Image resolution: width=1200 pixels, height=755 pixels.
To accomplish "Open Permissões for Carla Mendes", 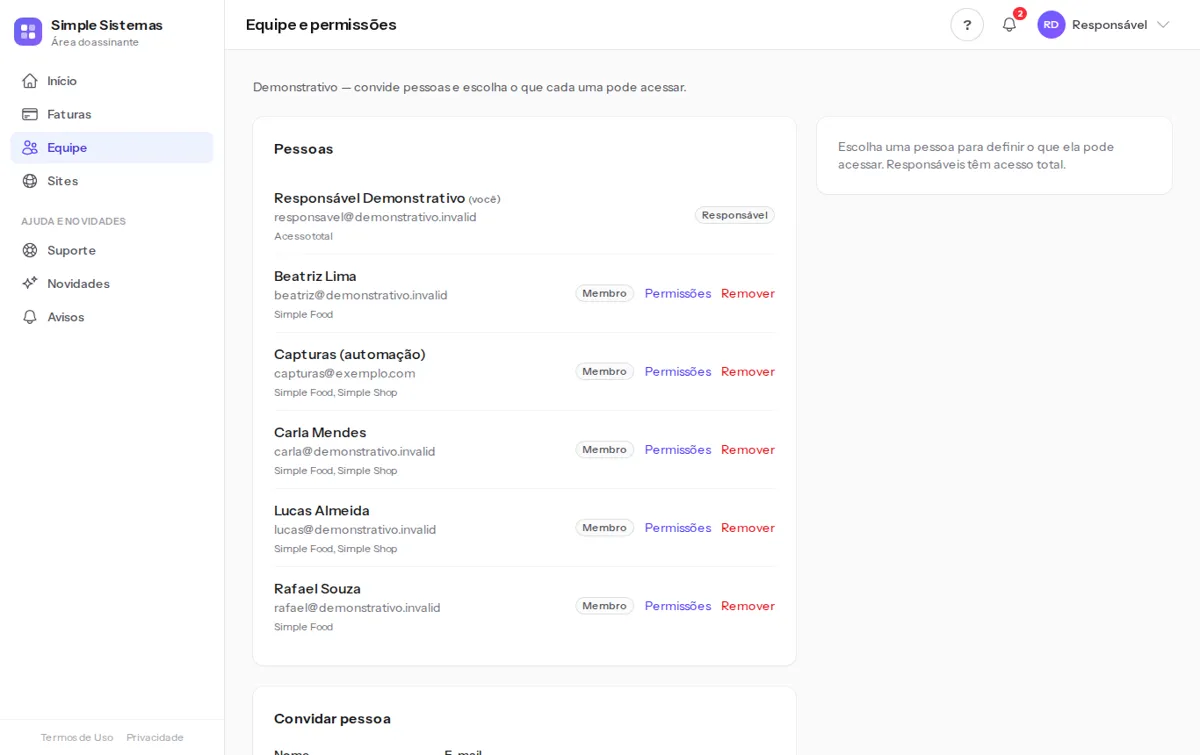I will [x=678, y=449].
